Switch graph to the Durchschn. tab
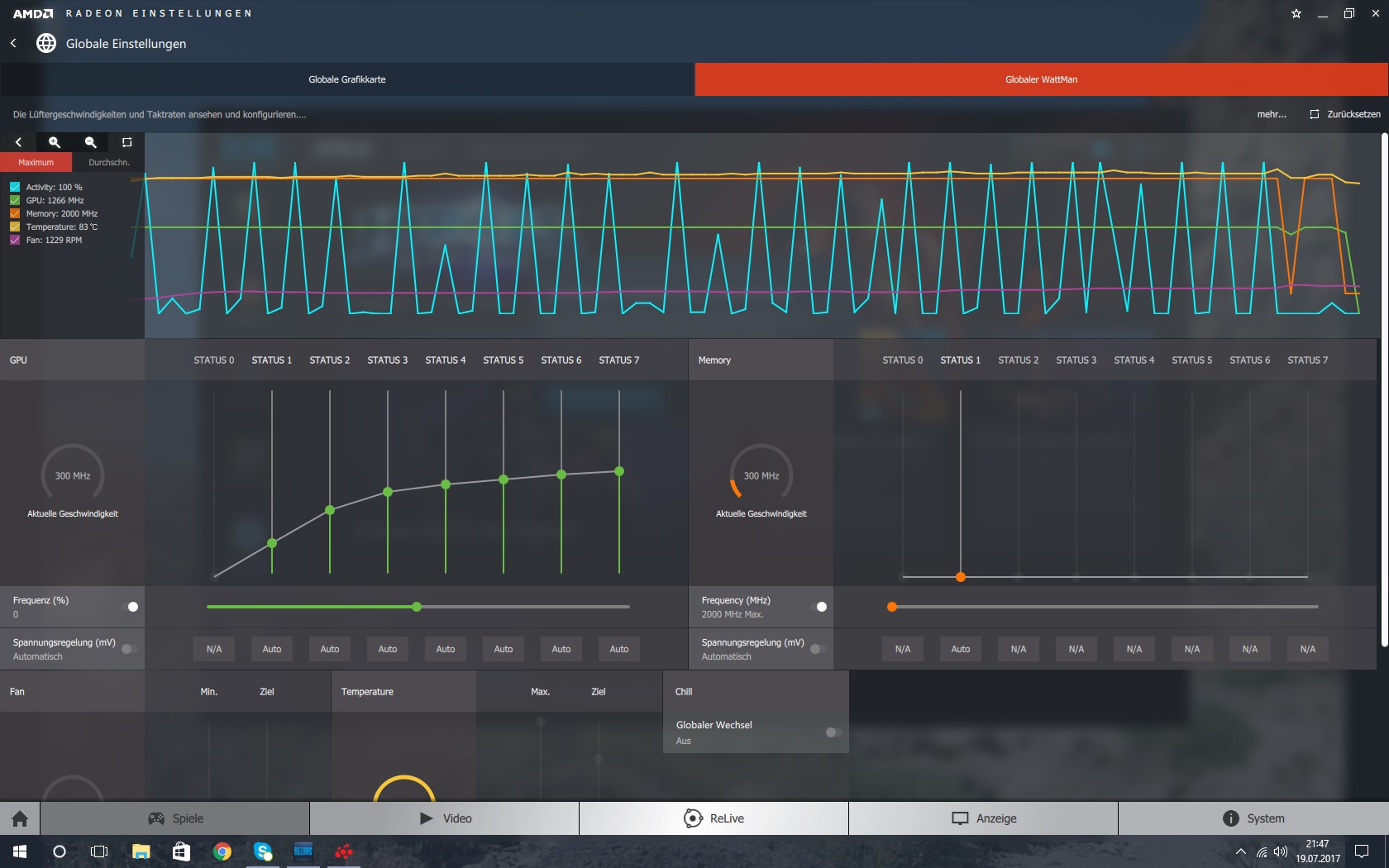Image resolution: width=1389 pixels, height=868 pixels. (x=109, y=163)
